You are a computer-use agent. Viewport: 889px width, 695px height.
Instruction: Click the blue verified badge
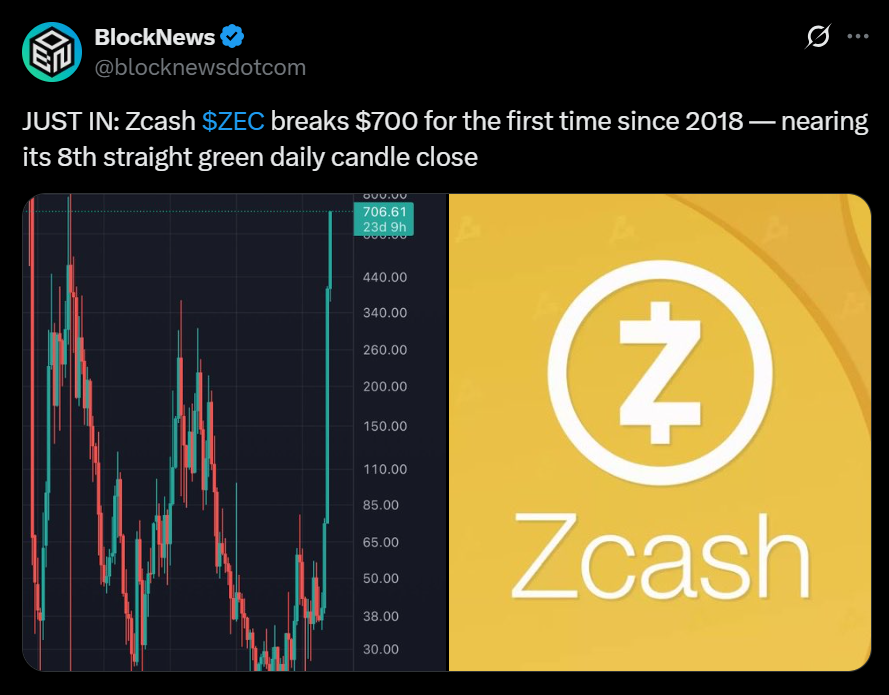tap(233, 38)
